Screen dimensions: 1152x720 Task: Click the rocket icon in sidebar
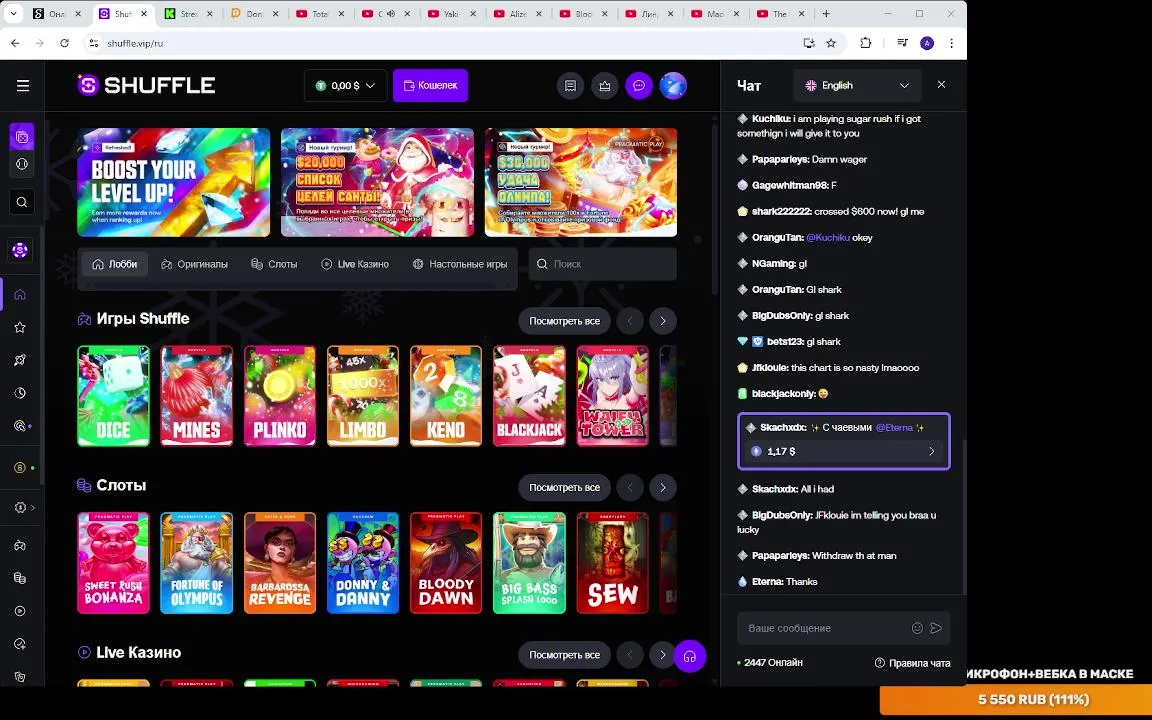point(20,360)
